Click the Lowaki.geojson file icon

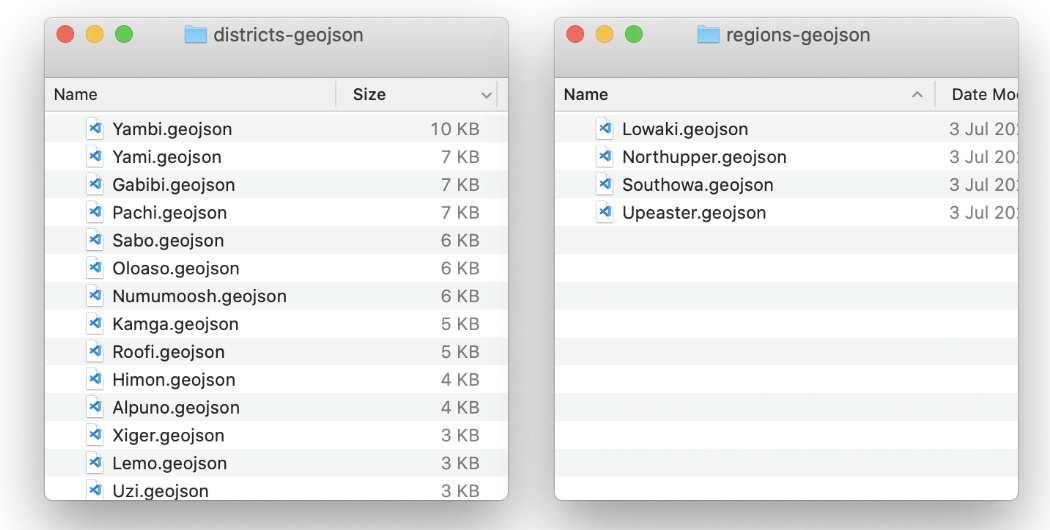[x=605, y=129]
